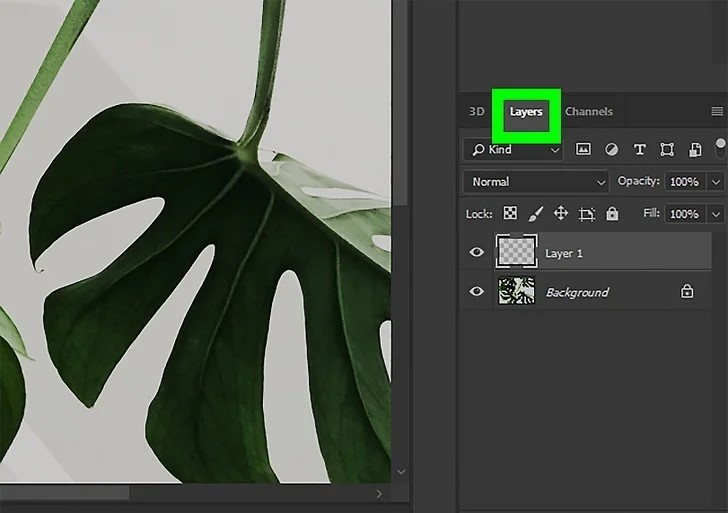Open the Kind filter dropdown

click(513, 150)
